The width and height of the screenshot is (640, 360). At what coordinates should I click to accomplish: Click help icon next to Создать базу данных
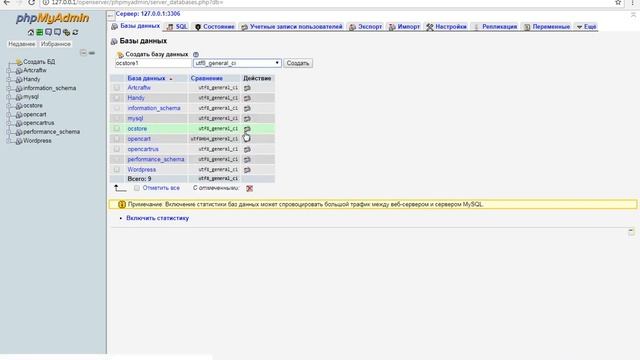click(x=196, y=54)
